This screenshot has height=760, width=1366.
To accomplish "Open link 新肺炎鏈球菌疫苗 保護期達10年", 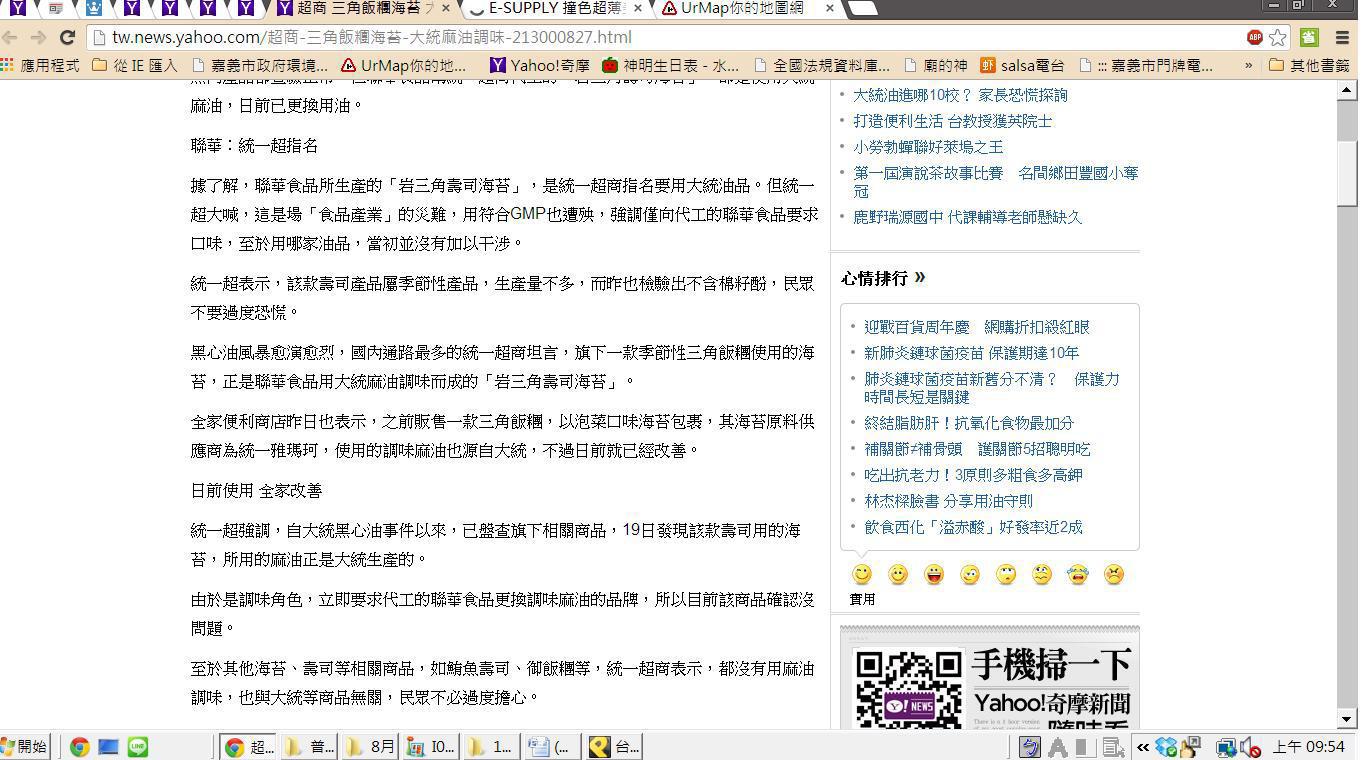I will (x=971, y=353).
